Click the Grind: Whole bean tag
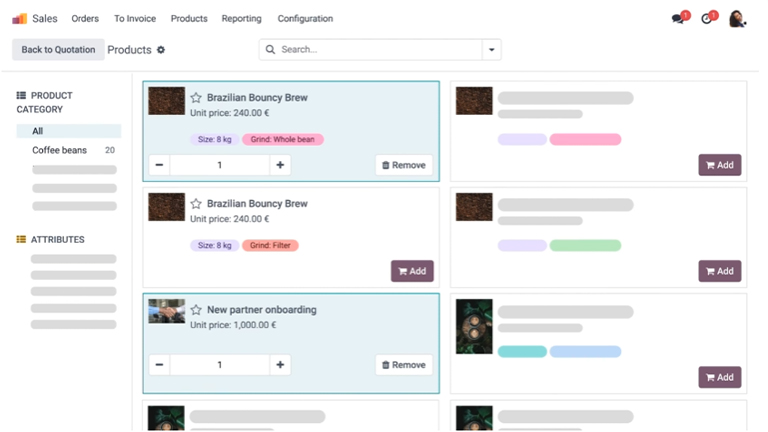 283,139
